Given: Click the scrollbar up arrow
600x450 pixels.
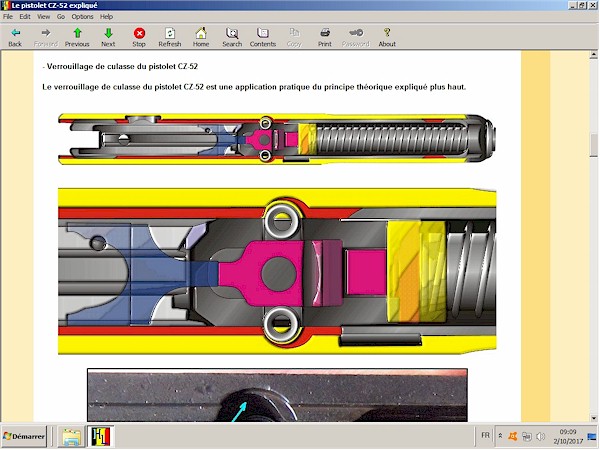Looking at the screenshot, I should coord(593,55).
